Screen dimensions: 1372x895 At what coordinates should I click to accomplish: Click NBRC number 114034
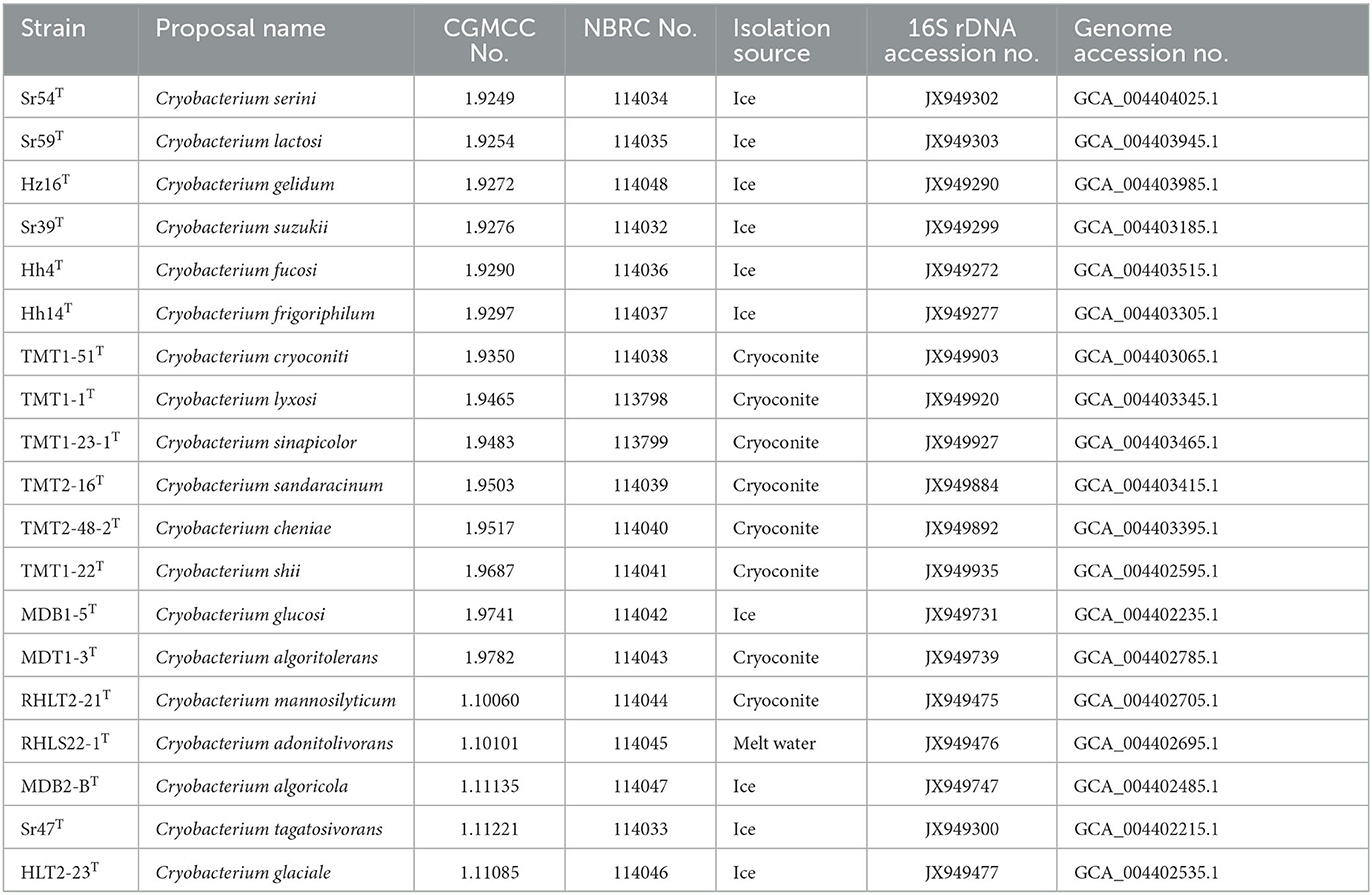pos(640,98)
